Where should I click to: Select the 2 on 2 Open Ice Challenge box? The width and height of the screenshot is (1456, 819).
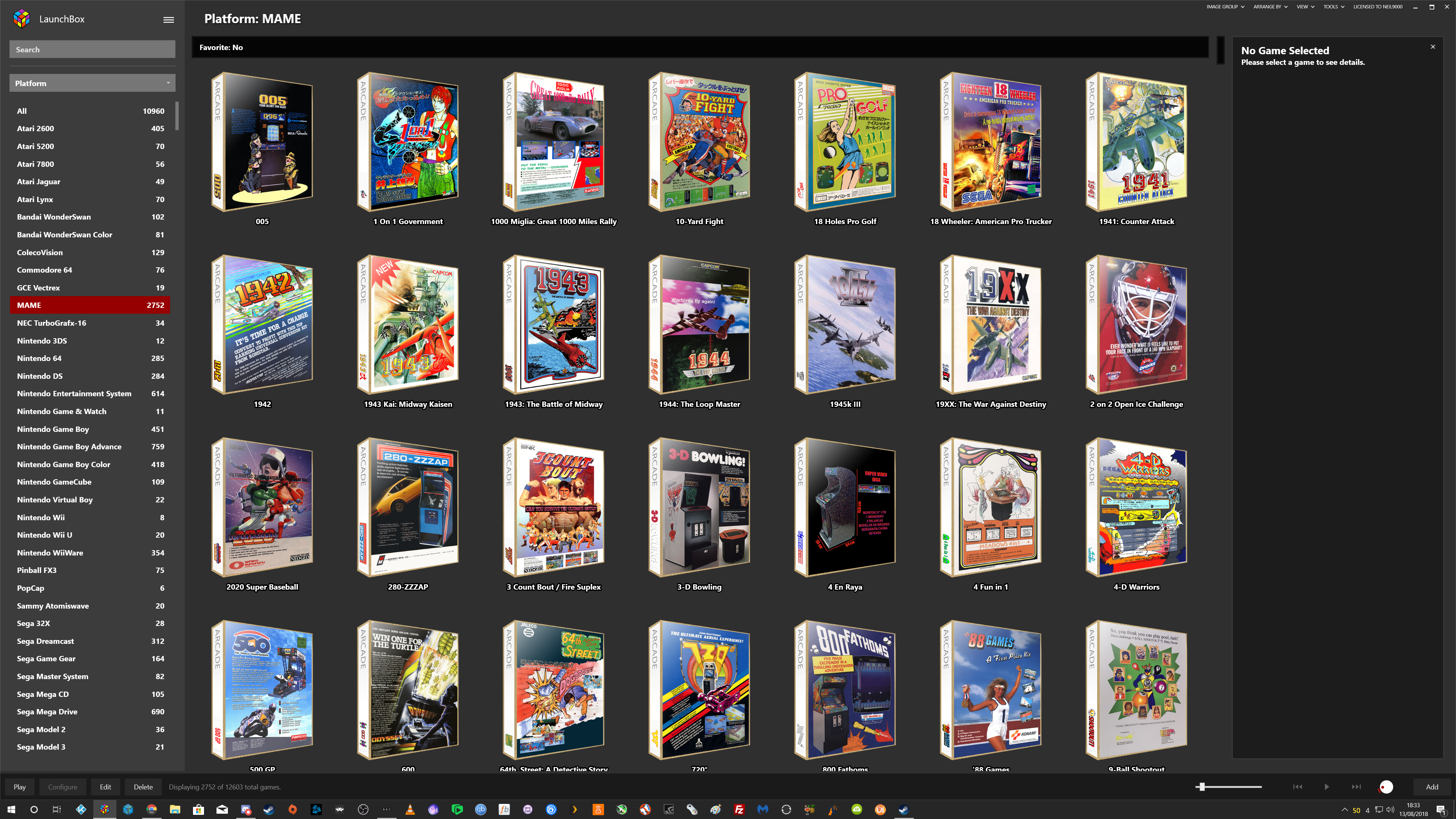(1137, 324)
